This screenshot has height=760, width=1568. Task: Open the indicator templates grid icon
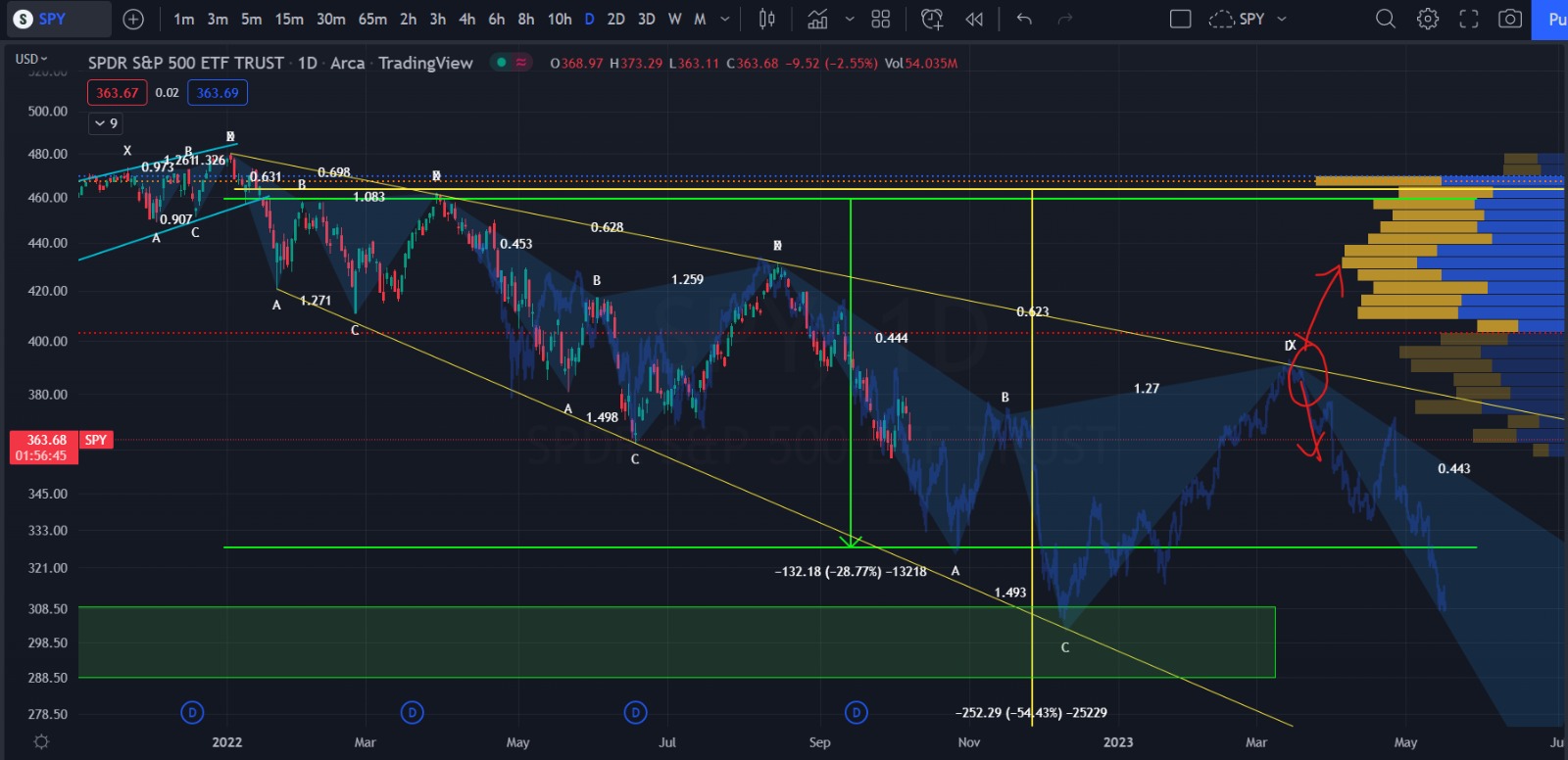[x=881, y=19]
